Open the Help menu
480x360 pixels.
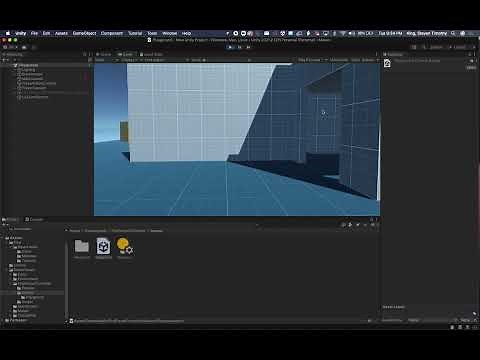186,33
